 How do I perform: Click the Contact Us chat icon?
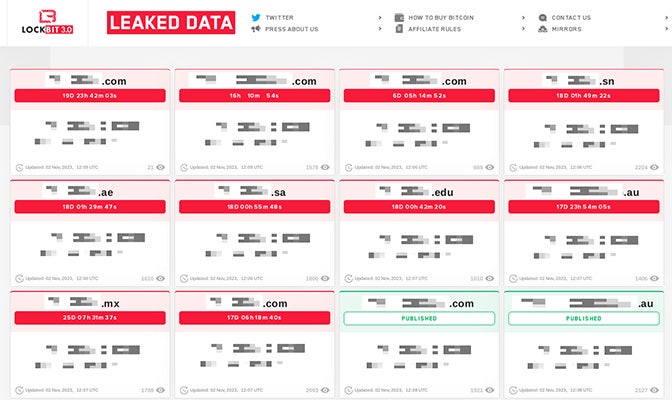click(x=542, y=17)
